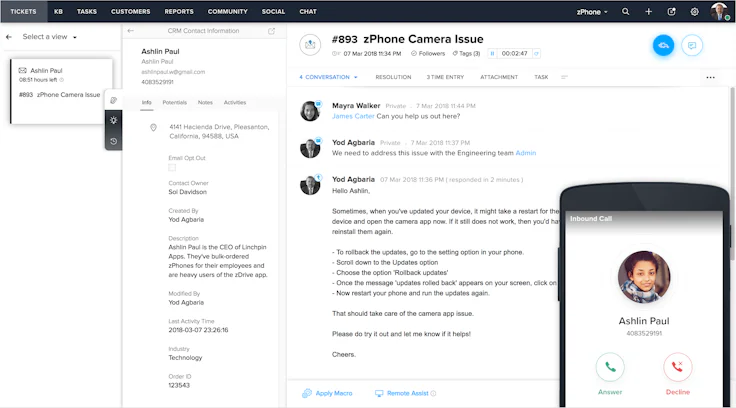Image resolution: width=736 pixels, height=408 pixels.
Task: Answer the inbound call
Action: (x=610, y=367)
